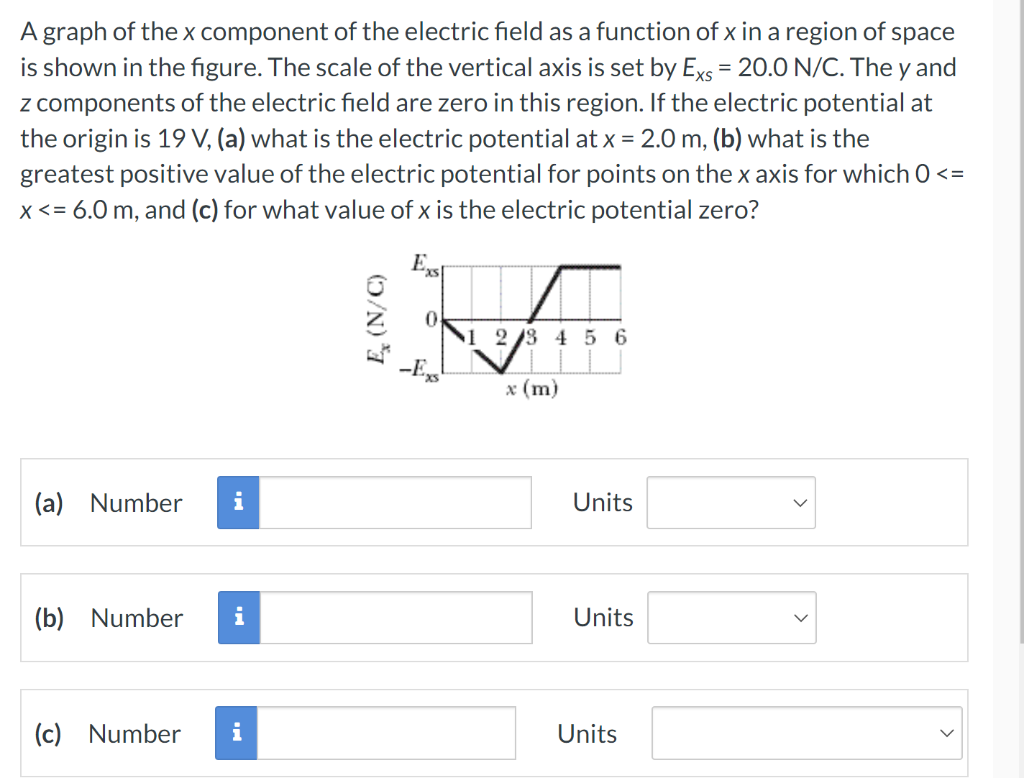Click the blue info icon beside answer (a)

(x=237, y=503)
